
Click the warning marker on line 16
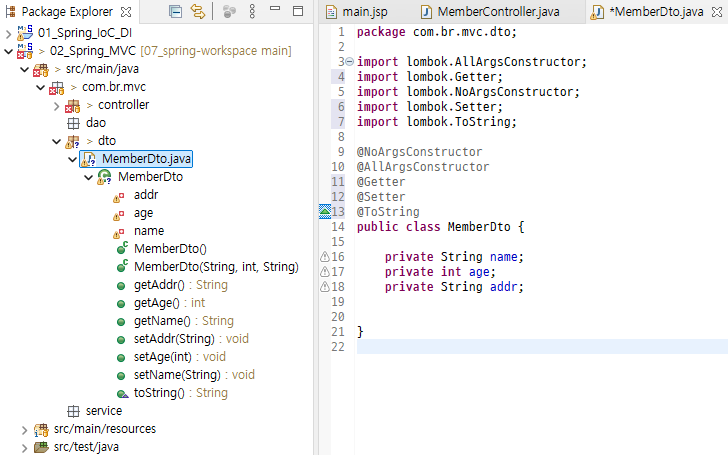point(325,256)
